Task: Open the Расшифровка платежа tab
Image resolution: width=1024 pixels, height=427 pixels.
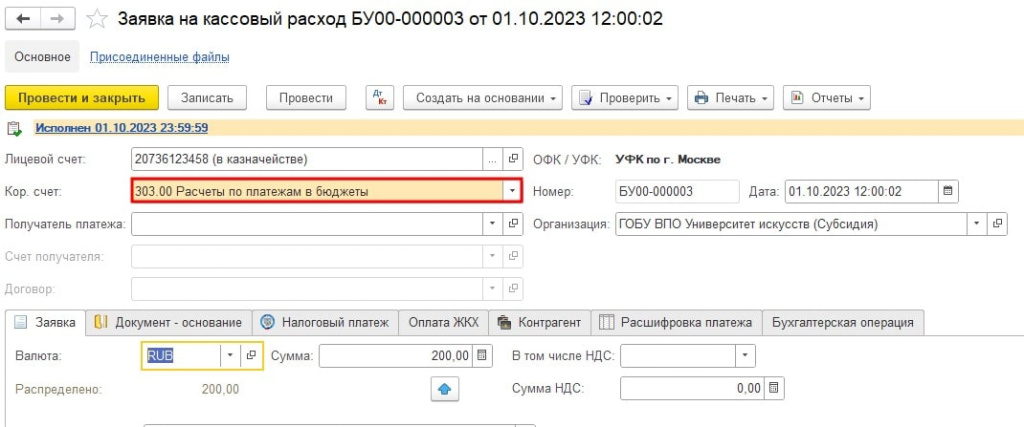Action: point(677,323)
